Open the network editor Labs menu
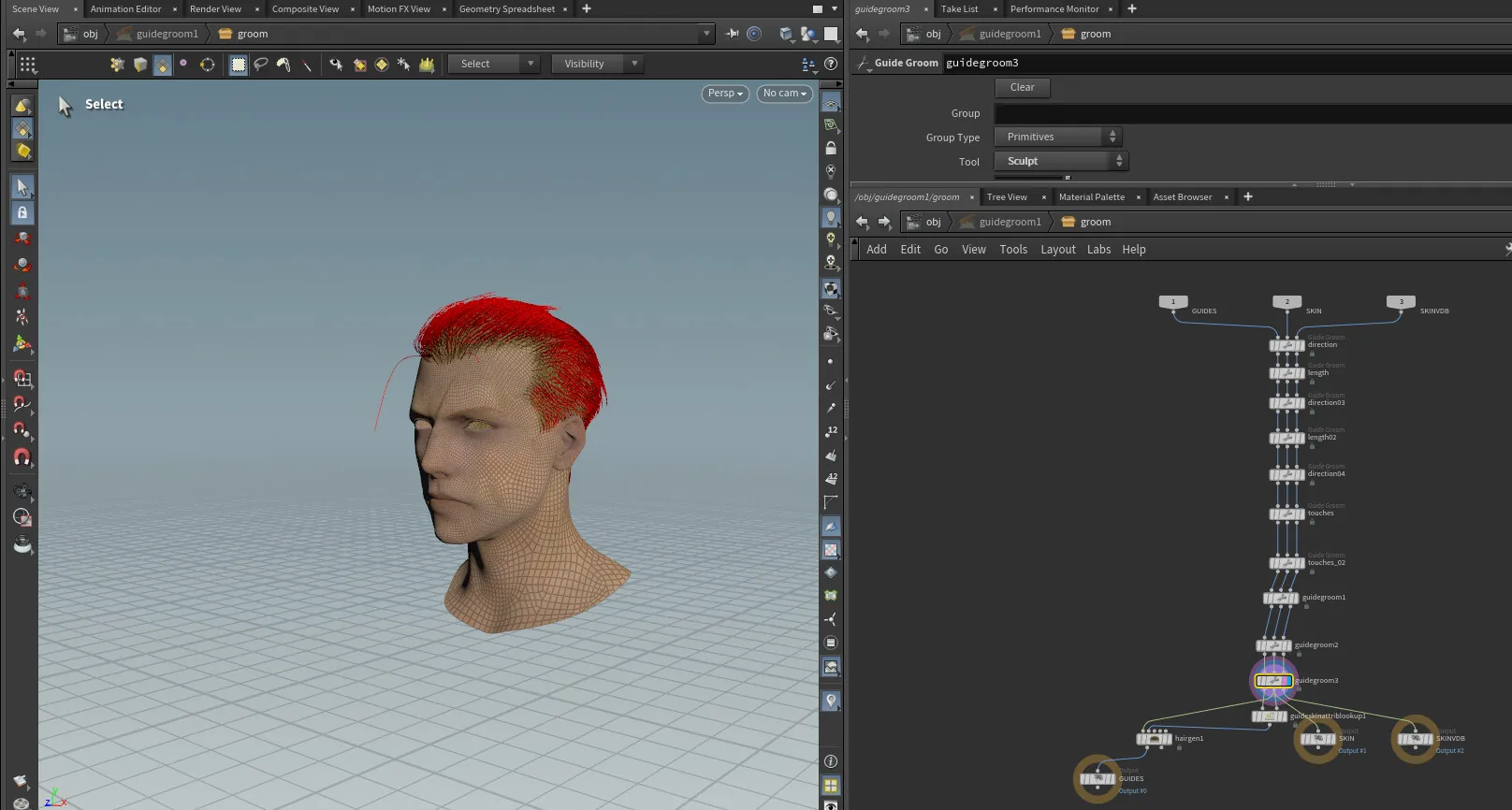Image resolution: width=1512 pixels, height=810 pixels. point(1099,250)
